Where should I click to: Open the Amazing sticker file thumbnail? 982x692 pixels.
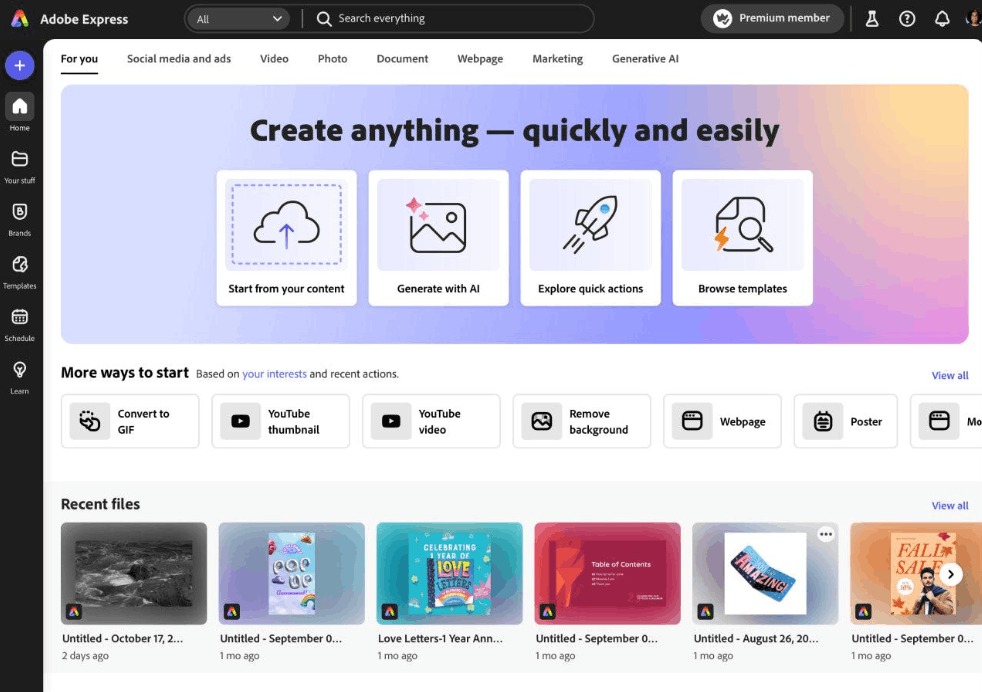[765, 573]
